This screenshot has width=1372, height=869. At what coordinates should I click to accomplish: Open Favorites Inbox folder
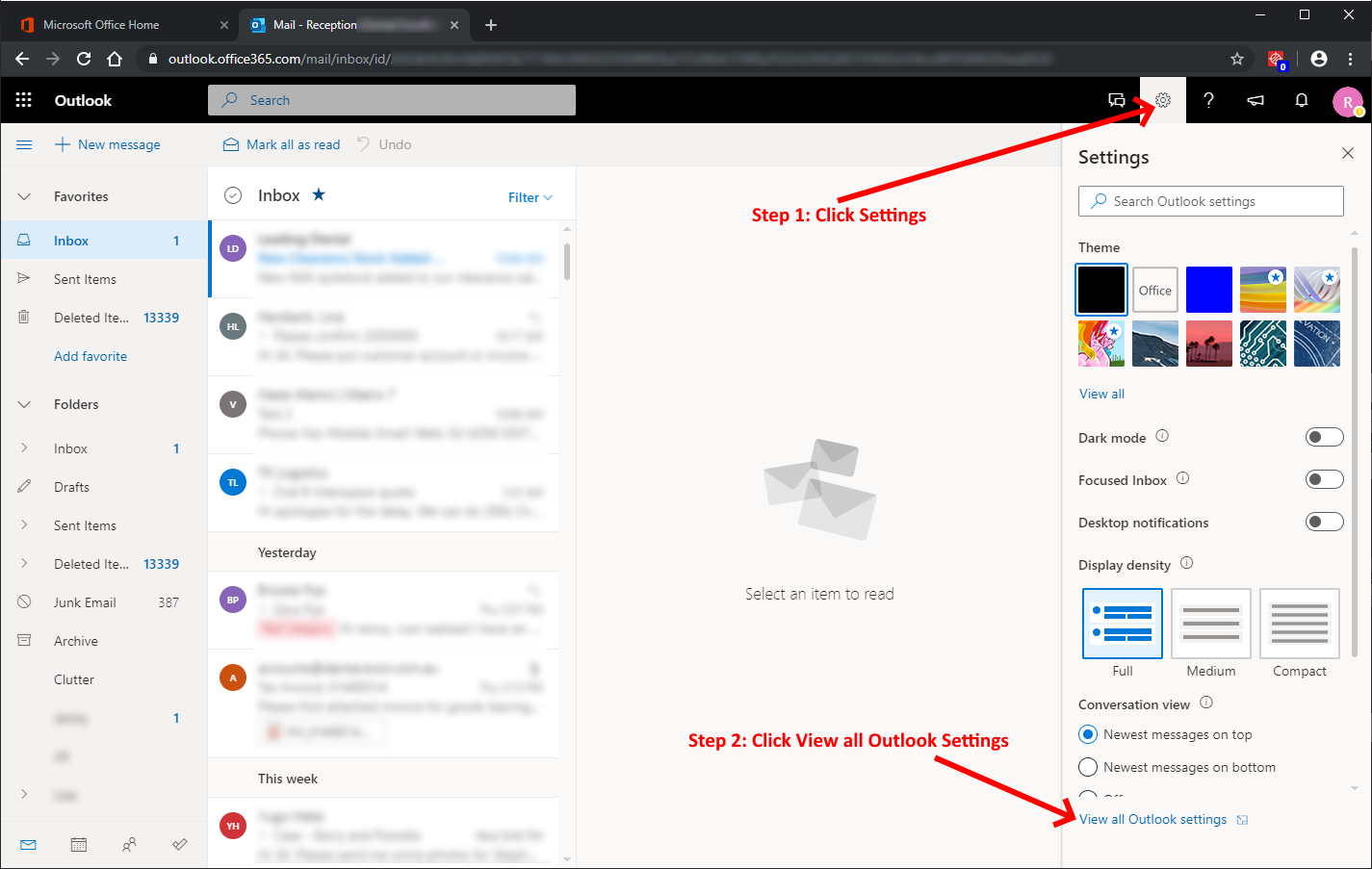point(104,241)
